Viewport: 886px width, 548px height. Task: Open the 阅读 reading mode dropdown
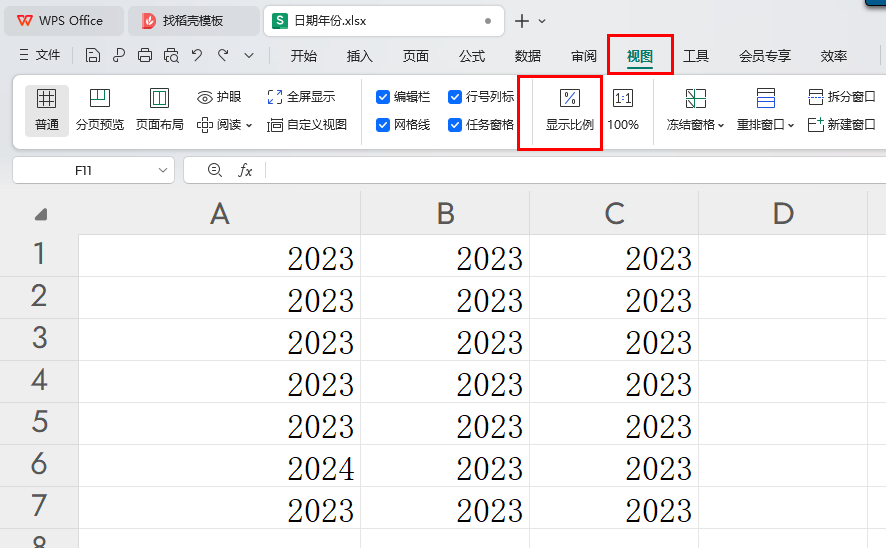(x=224, y=125)
